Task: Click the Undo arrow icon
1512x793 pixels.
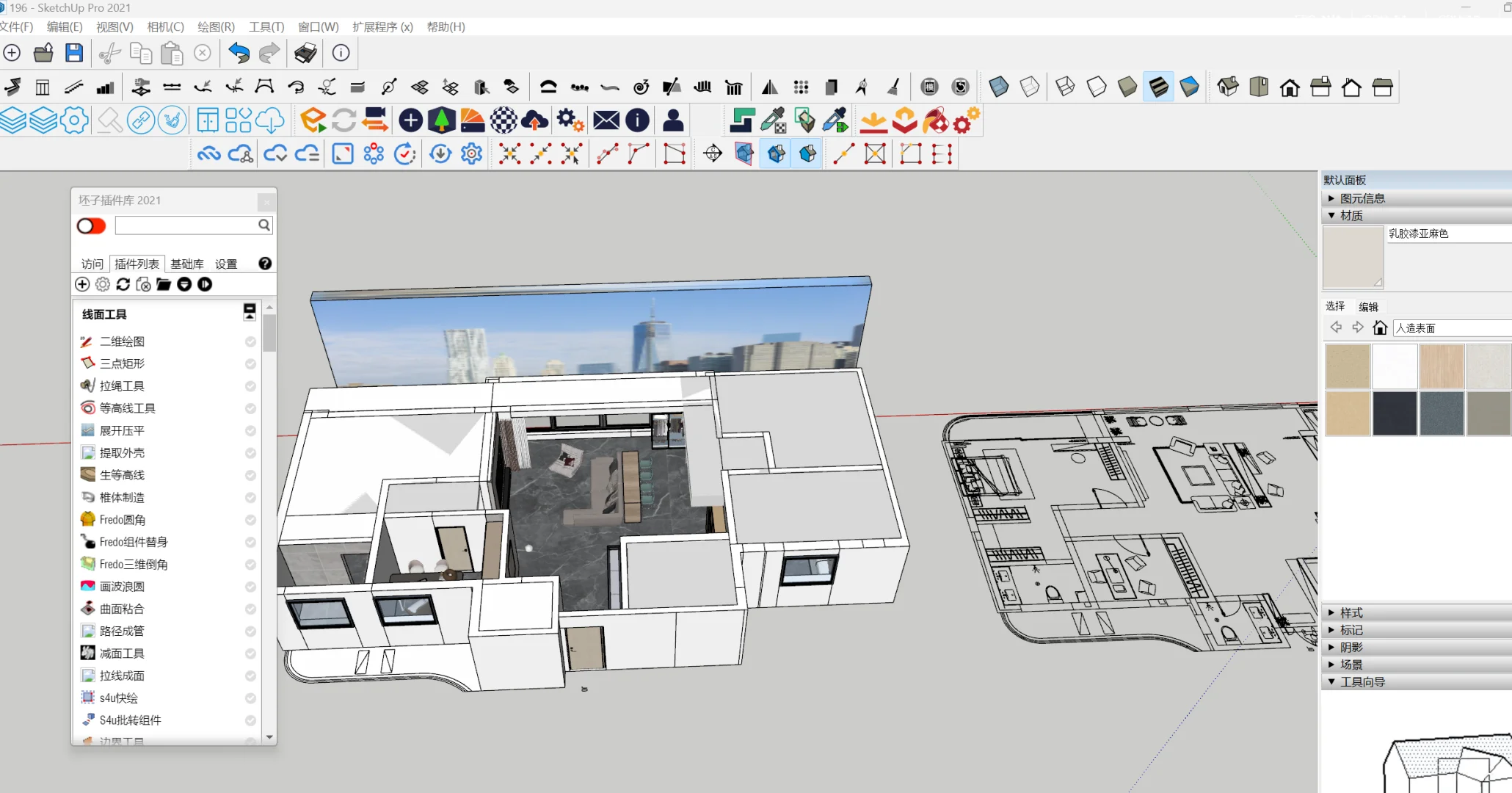Action: (x=239, y=53)
